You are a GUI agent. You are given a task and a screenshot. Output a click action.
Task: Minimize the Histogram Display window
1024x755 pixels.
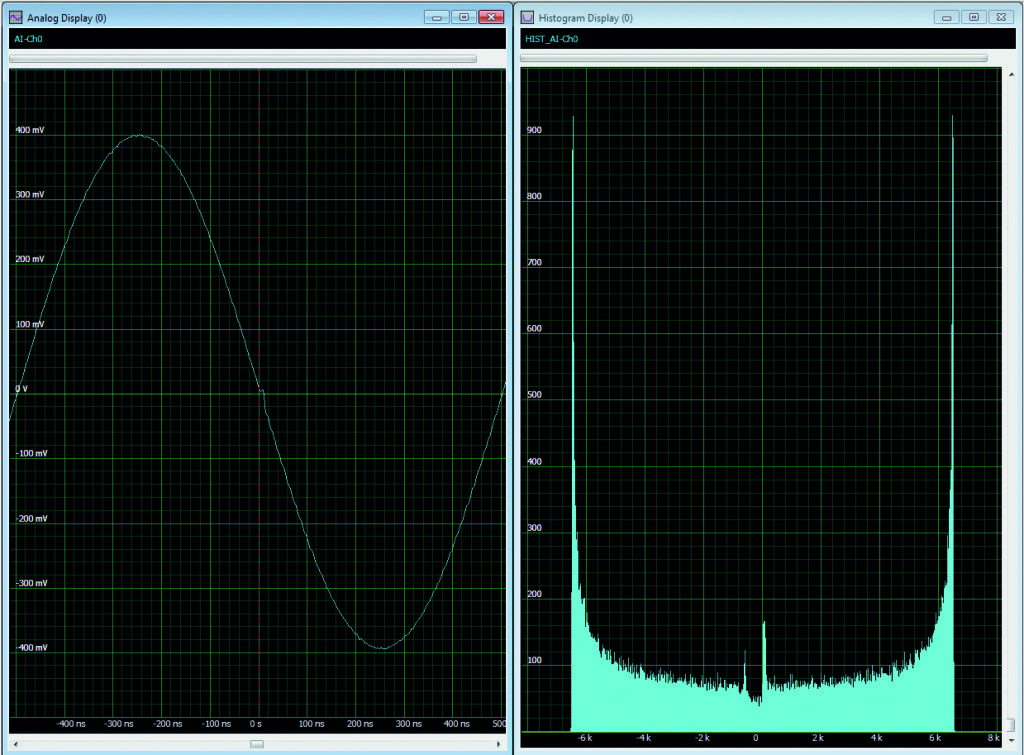click(x=945, y=17)
